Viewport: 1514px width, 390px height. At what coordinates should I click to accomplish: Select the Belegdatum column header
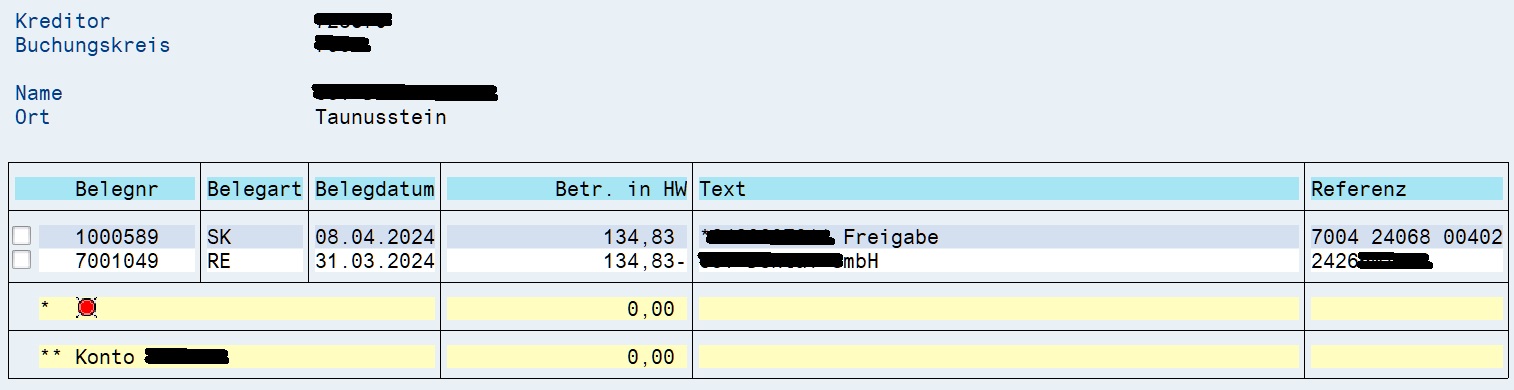[x=375, y=189]
